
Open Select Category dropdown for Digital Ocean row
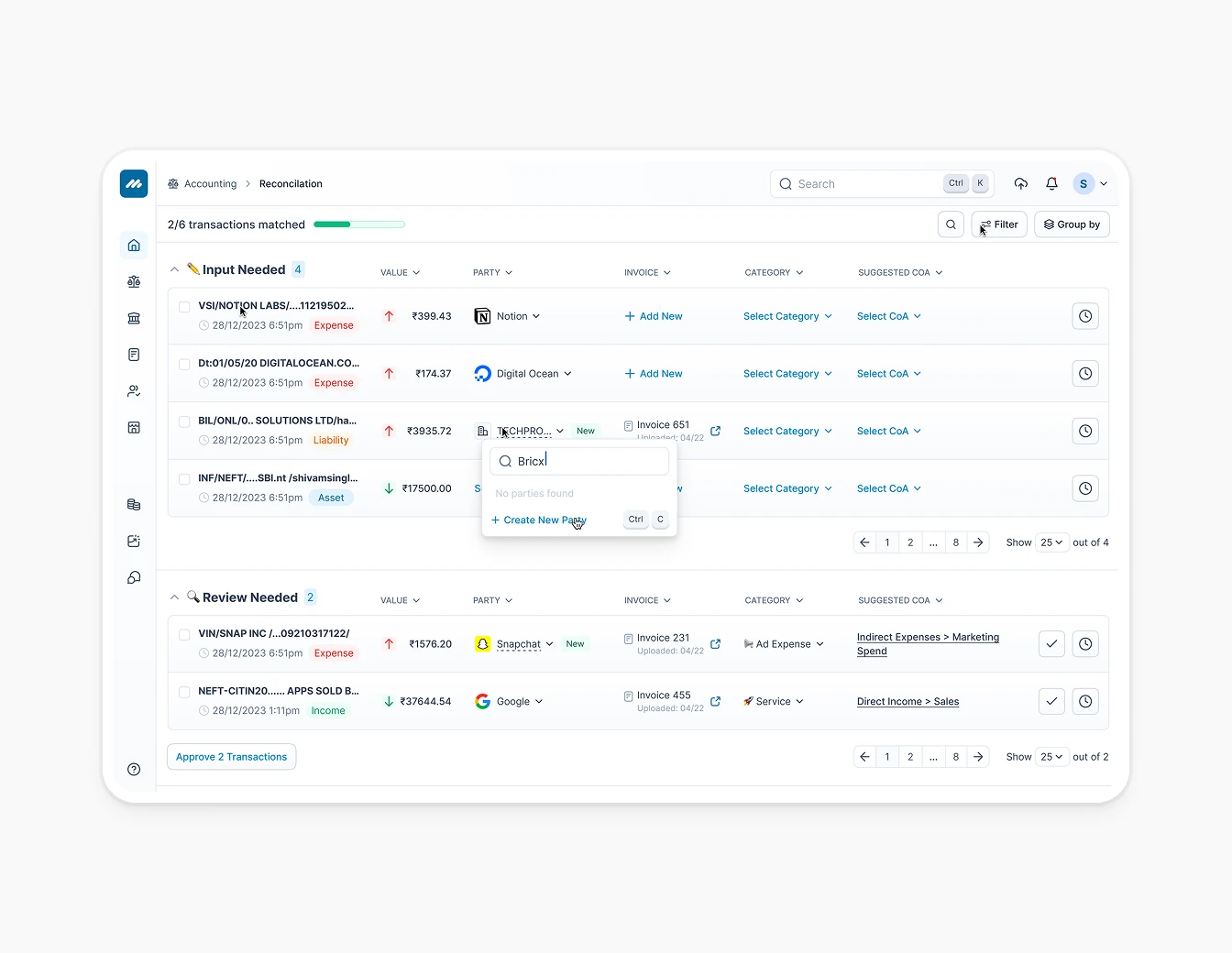tap(787, 374)
